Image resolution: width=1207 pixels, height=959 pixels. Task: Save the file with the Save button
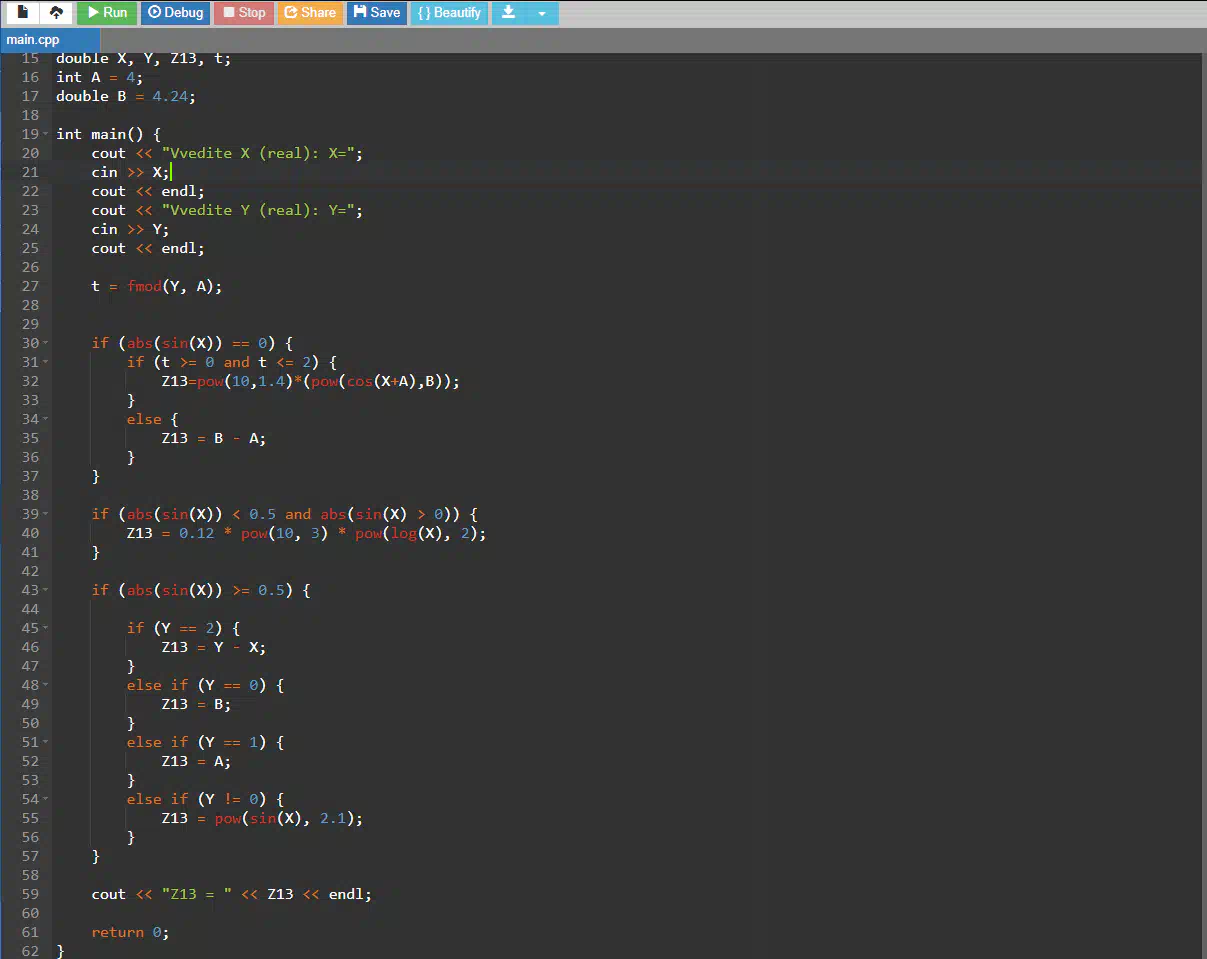(x=377, y=13)
